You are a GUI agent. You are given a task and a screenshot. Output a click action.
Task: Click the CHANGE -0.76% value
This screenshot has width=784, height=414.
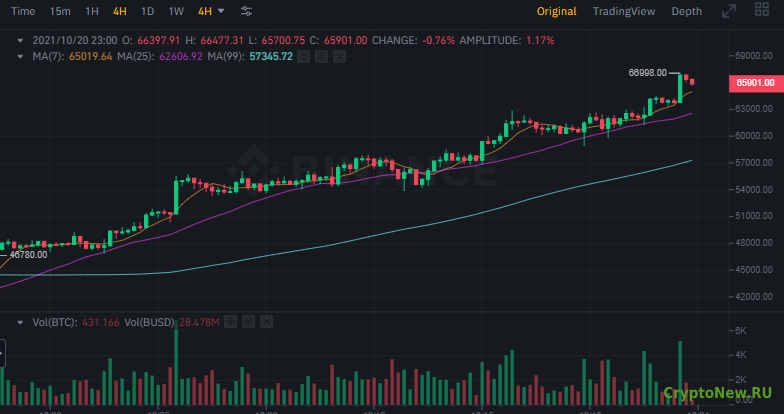coord(438,40)
